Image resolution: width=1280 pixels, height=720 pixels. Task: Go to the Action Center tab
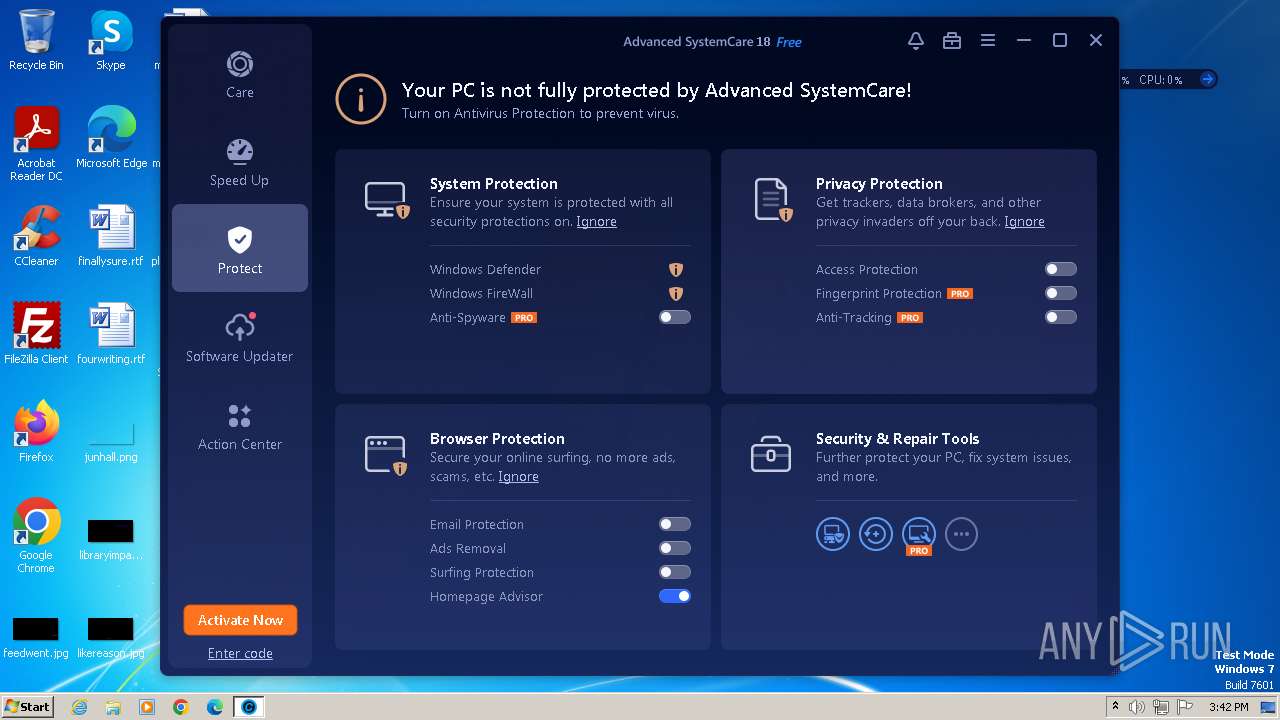point(240,426)
